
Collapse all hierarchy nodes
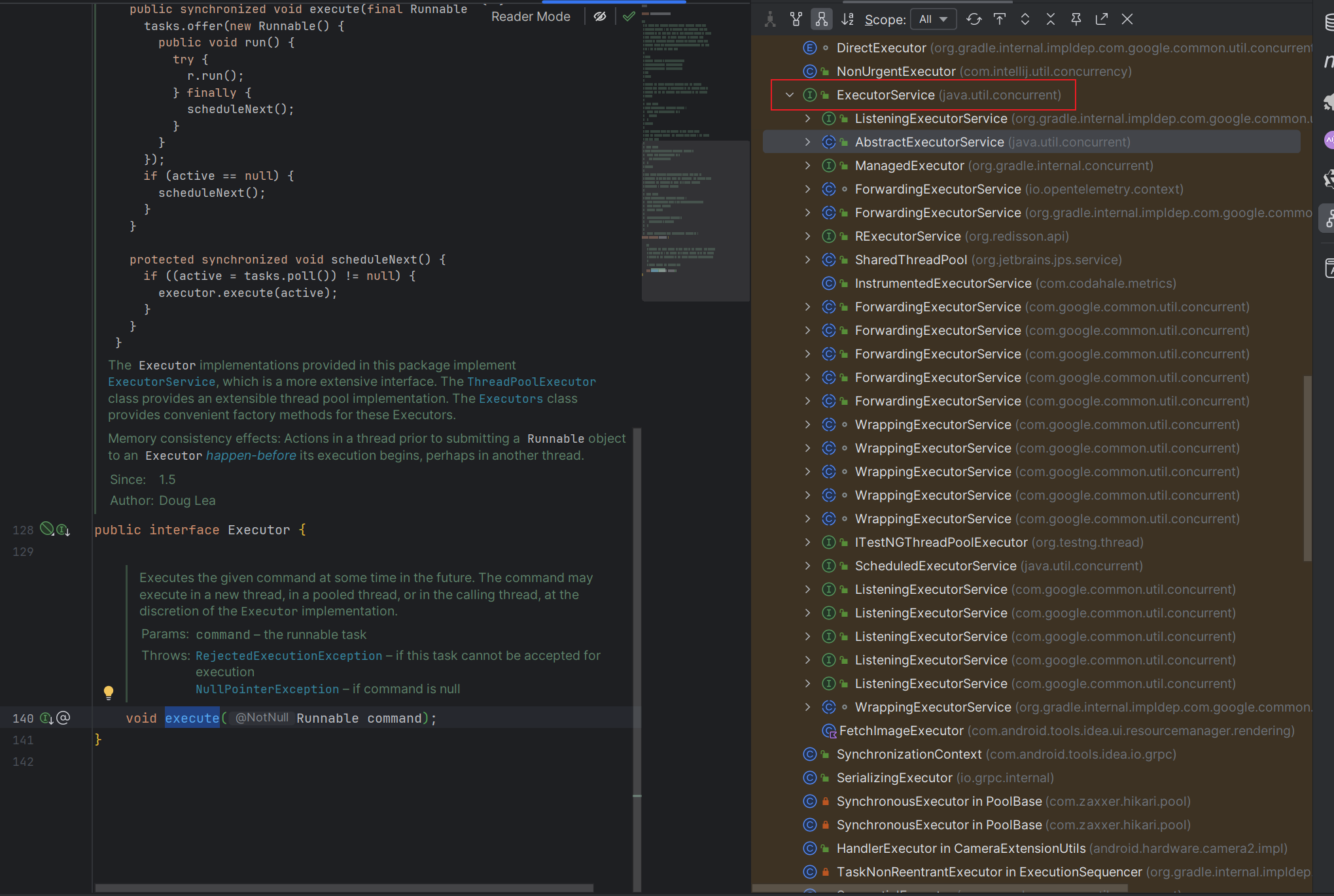tap(1051, 19)
